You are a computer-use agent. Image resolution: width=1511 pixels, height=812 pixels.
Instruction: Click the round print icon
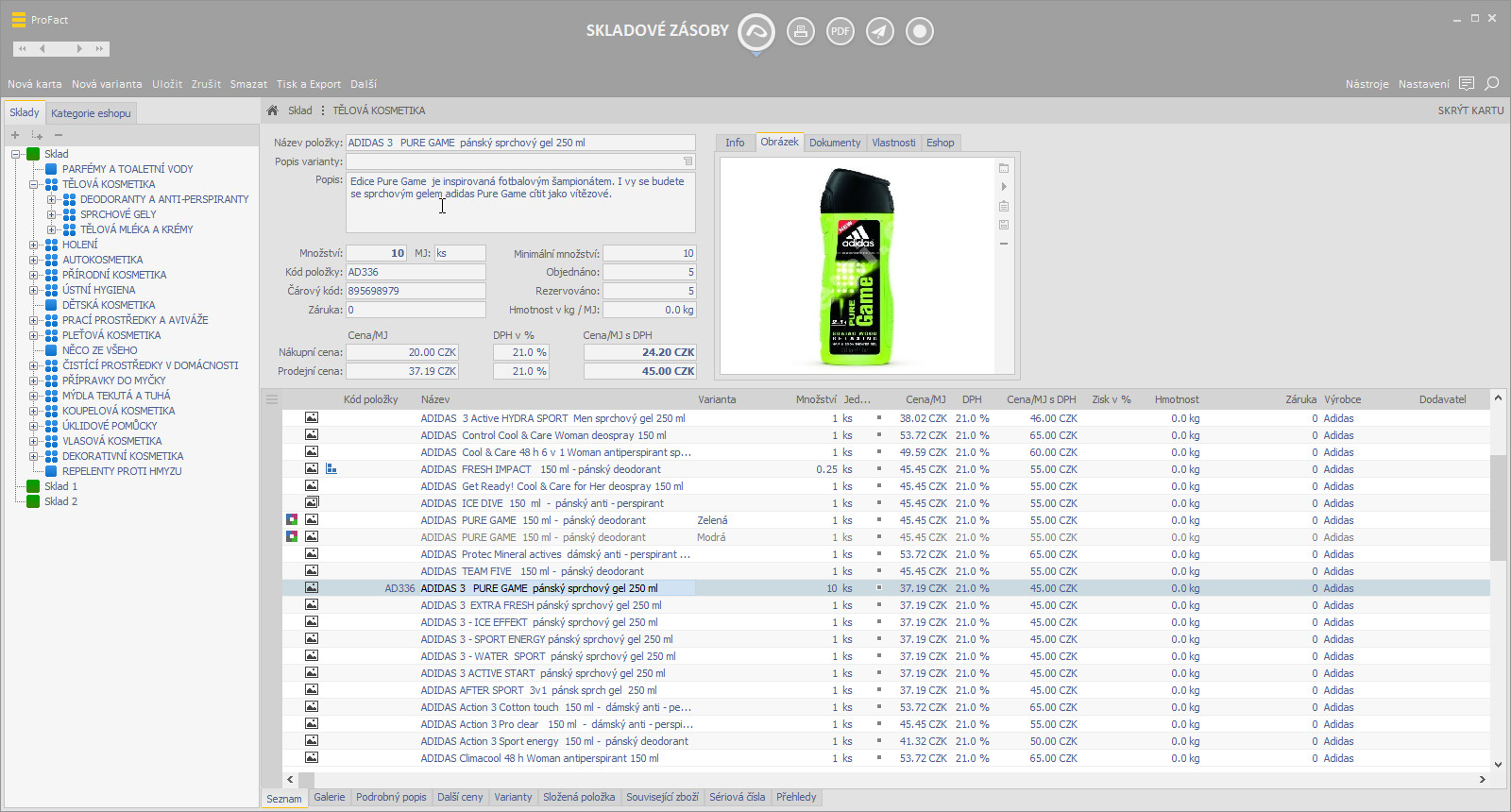[x=801, y=31]
